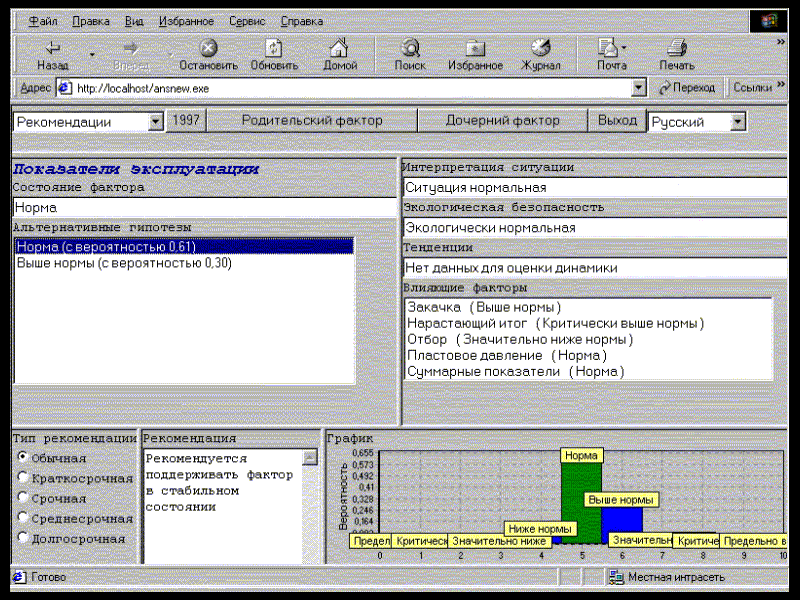Open the Назад history dropdown arrow

pyautogui.click(x=92, y=54)
